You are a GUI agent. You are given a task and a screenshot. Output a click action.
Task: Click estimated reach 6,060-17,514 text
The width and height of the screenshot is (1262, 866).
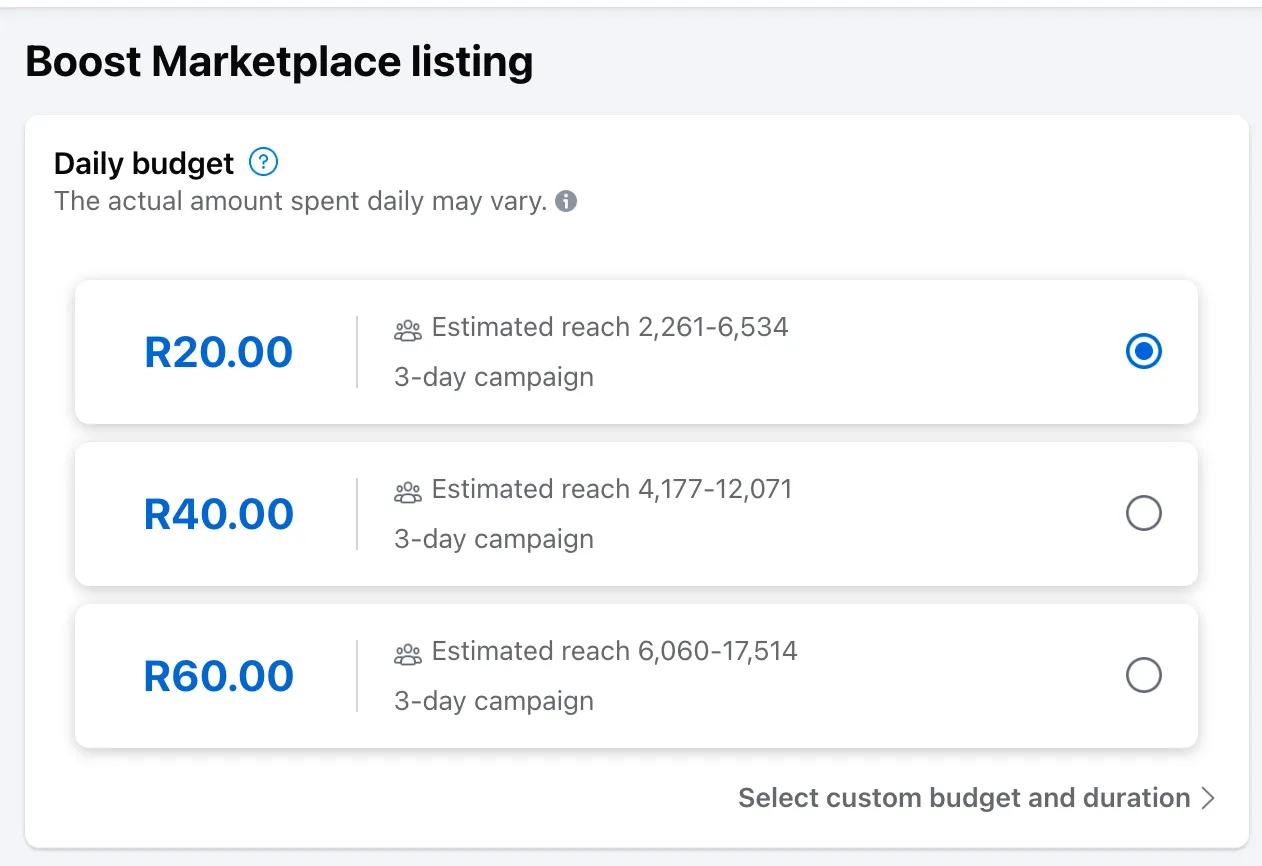coord(614,651)
